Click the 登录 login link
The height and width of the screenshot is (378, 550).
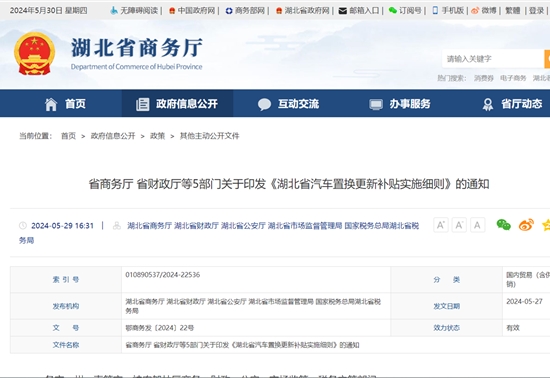[536, 11]
